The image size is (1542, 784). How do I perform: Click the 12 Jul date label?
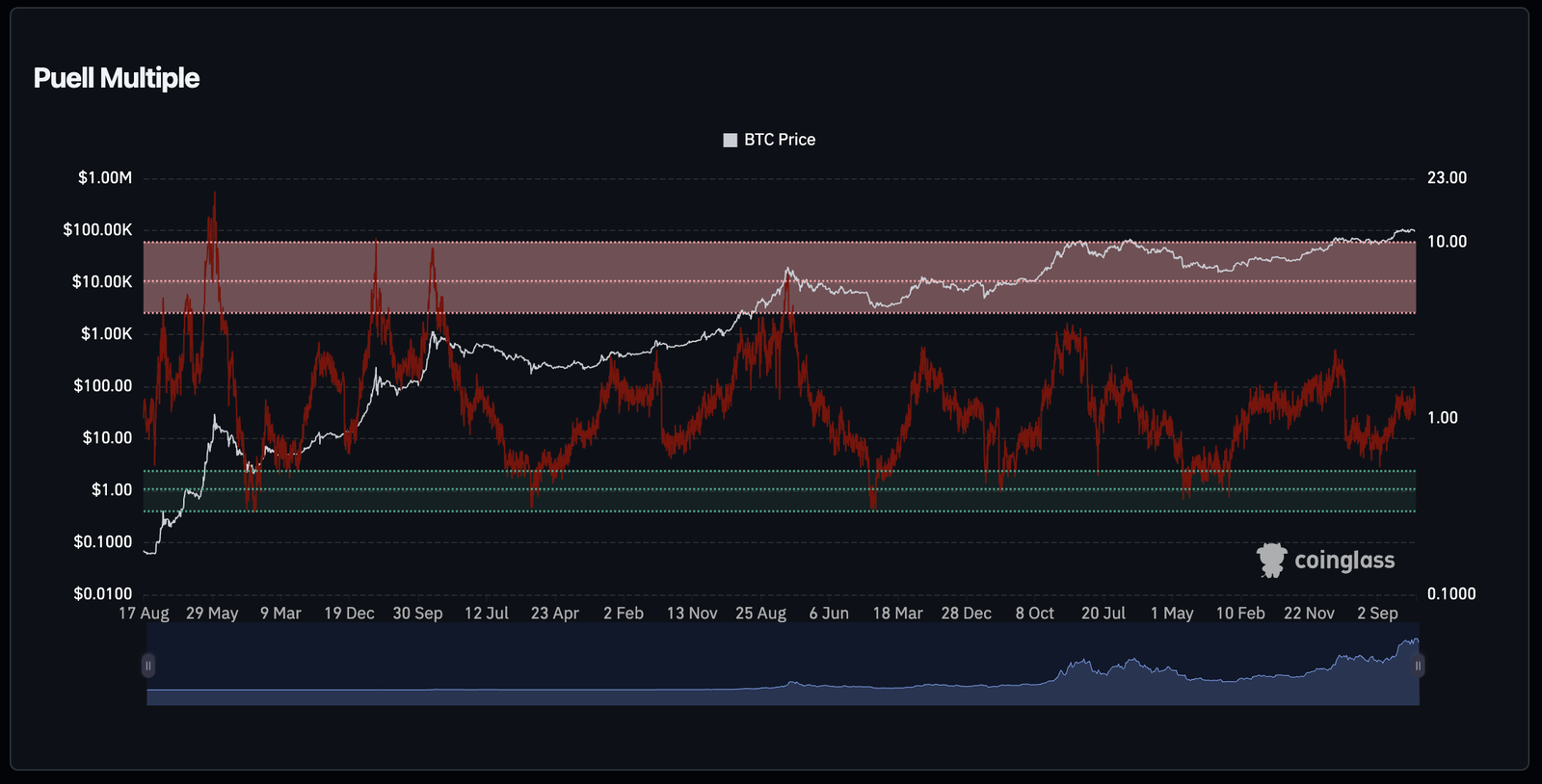486,614
